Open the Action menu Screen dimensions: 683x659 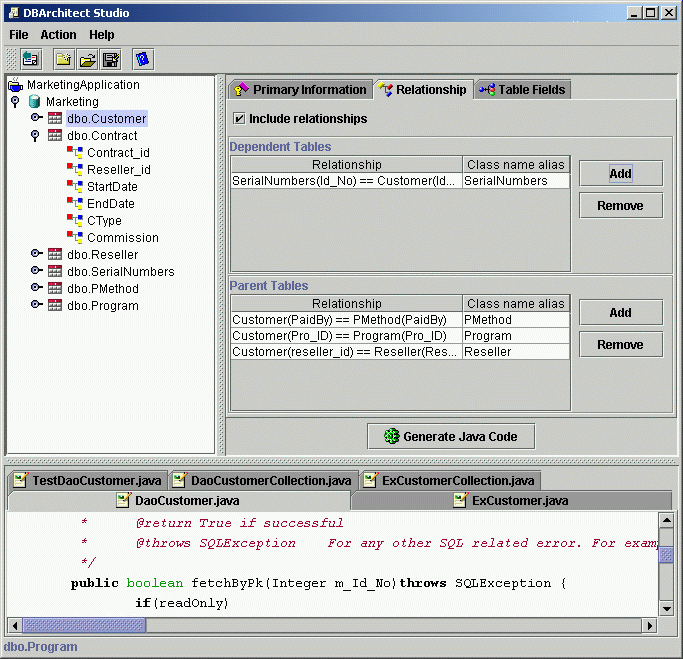click(x=58, y=35)
